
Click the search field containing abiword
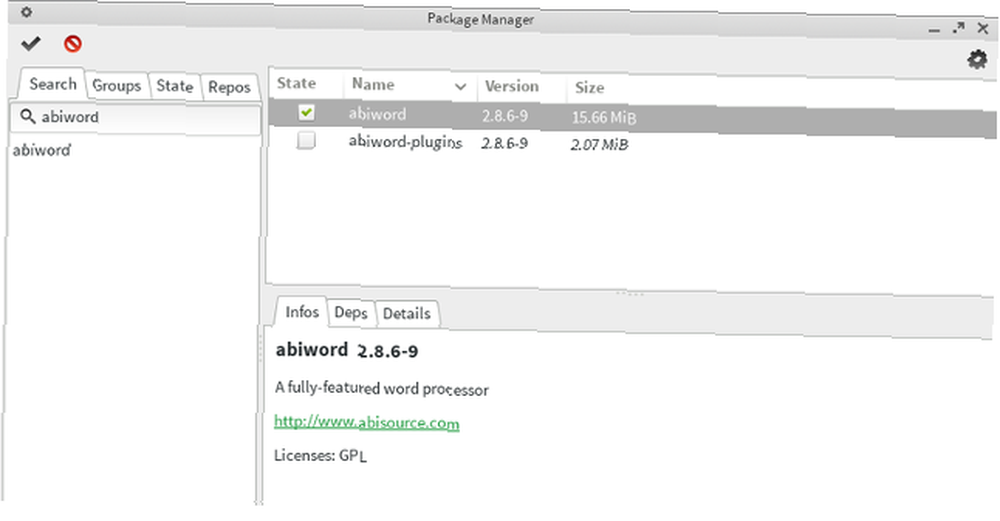pos(136,118)
